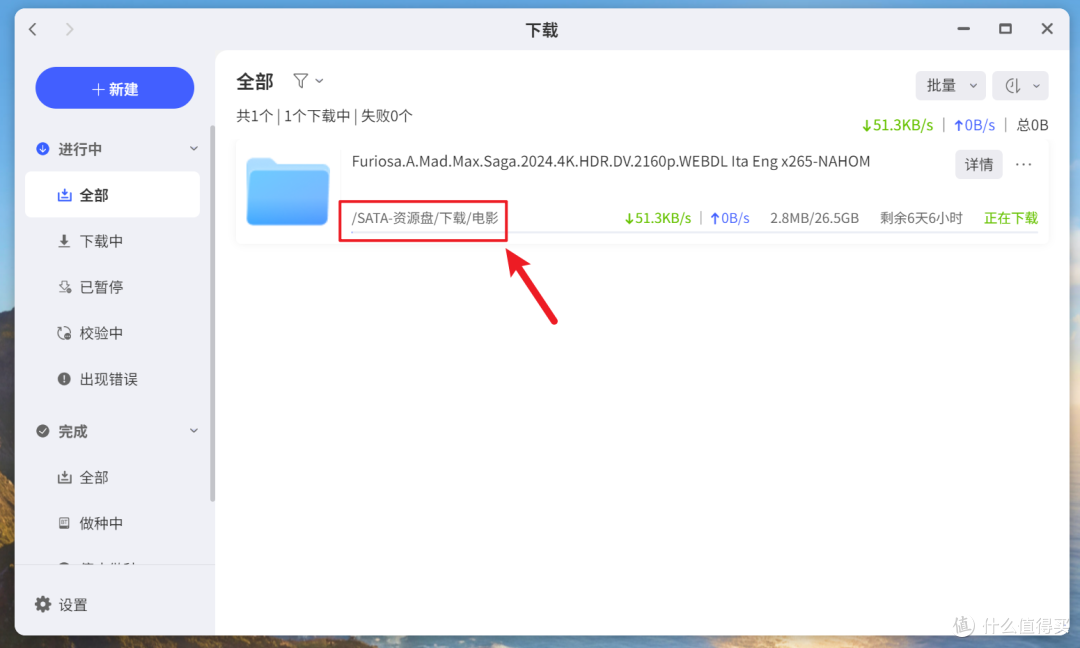
Task: Click the 正在下载 status text
Action: pos(1010,218)
